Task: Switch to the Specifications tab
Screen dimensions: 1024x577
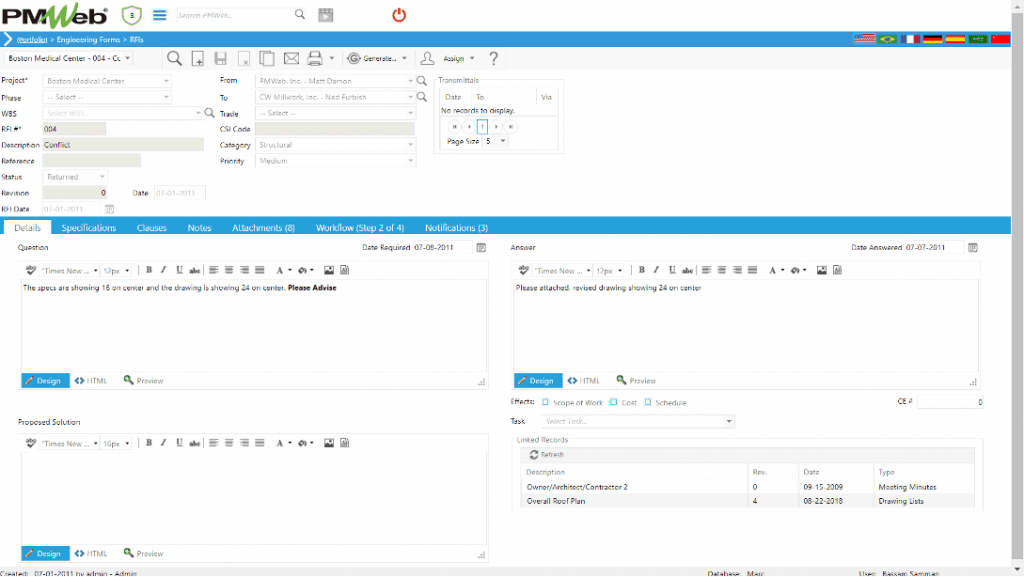Action: tap(88, 228)
